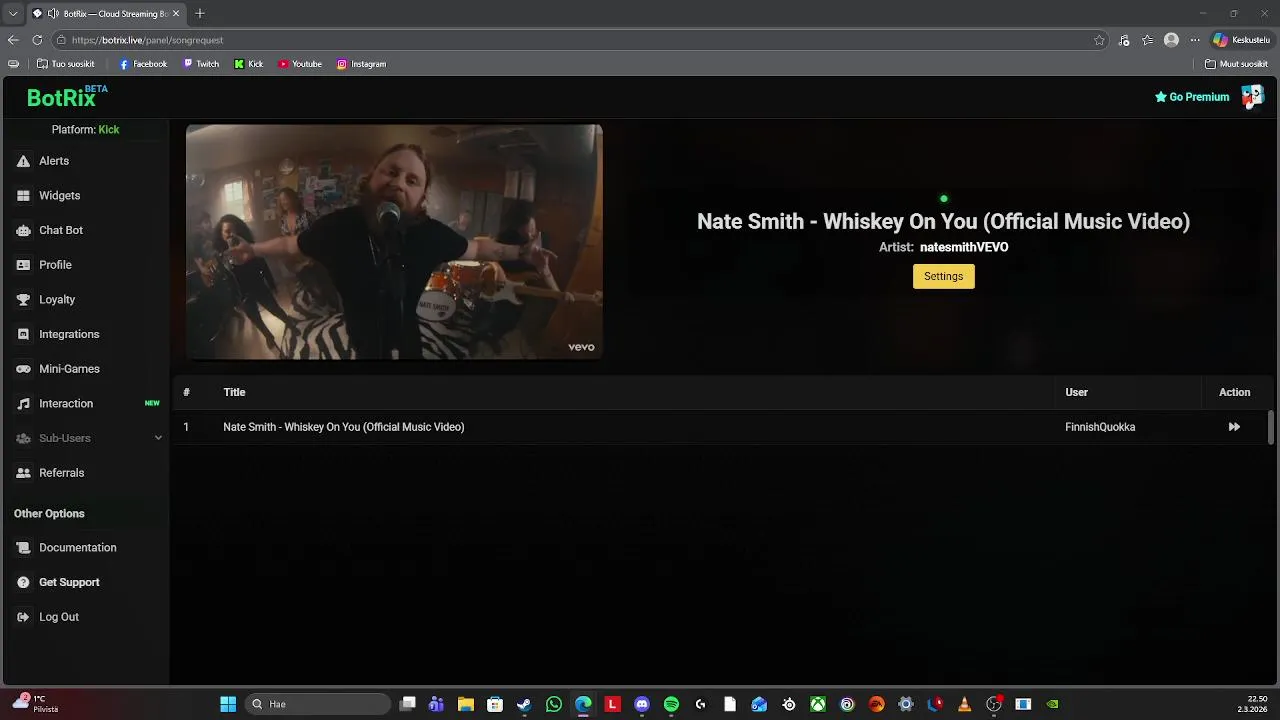Image resolution: width=1280 pixels, height=720 pixels.
Task: Open the Tuo suosikit bookmarks folder
Action: click(66, 64)
